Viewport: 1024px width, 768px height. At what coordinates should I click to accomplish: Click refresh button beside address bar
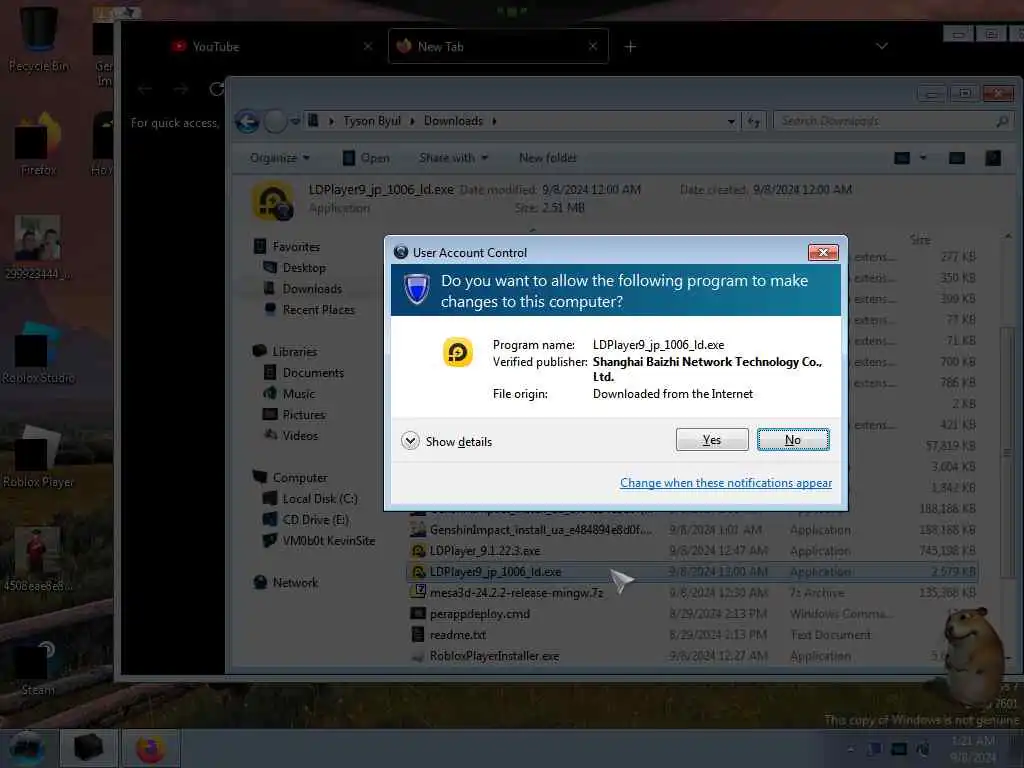click(x=754, y=121)
